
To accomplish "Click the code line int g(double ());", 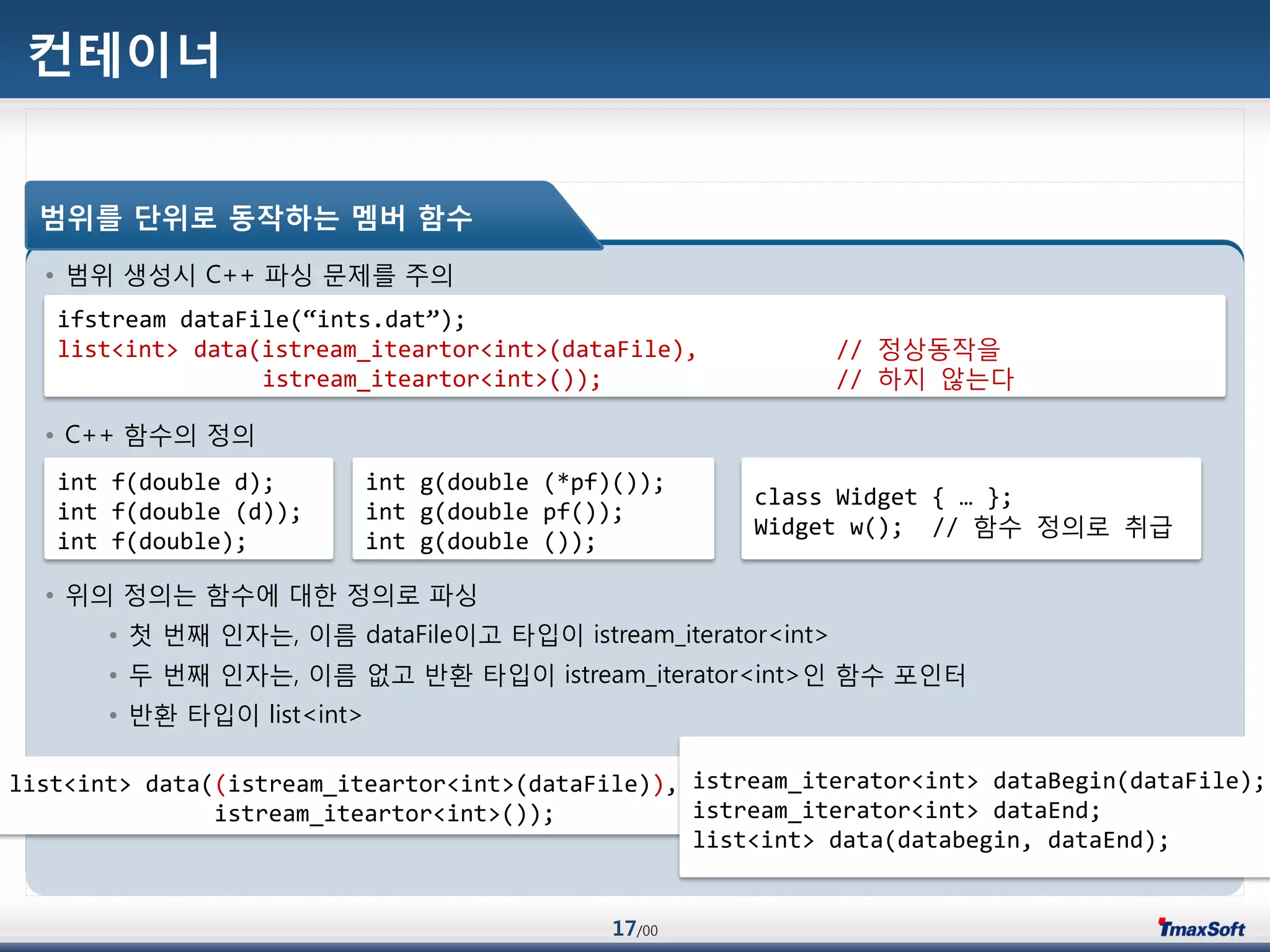I will point(481,542).
